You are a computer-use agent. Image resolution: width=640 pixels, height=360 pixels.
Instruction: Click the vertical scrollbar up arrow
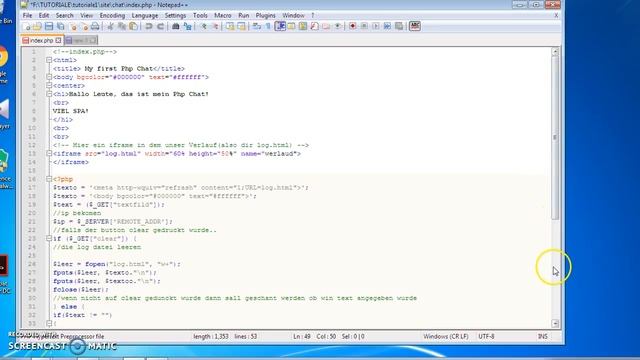[555, 52]
